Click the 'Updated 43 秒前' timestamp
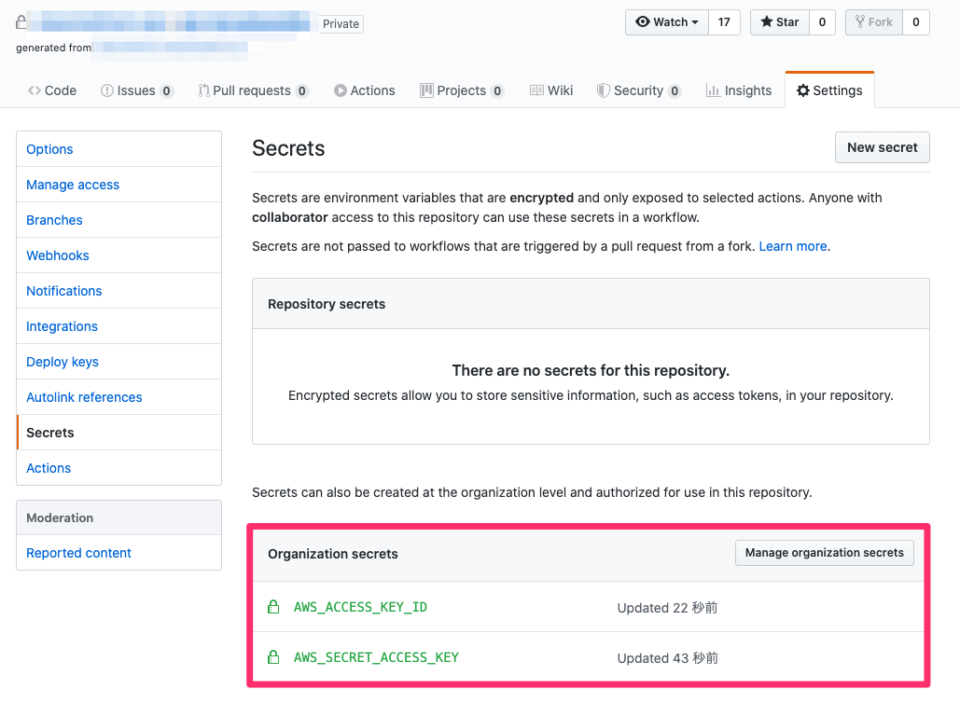 pyautogui.click(x=667, y=658)
